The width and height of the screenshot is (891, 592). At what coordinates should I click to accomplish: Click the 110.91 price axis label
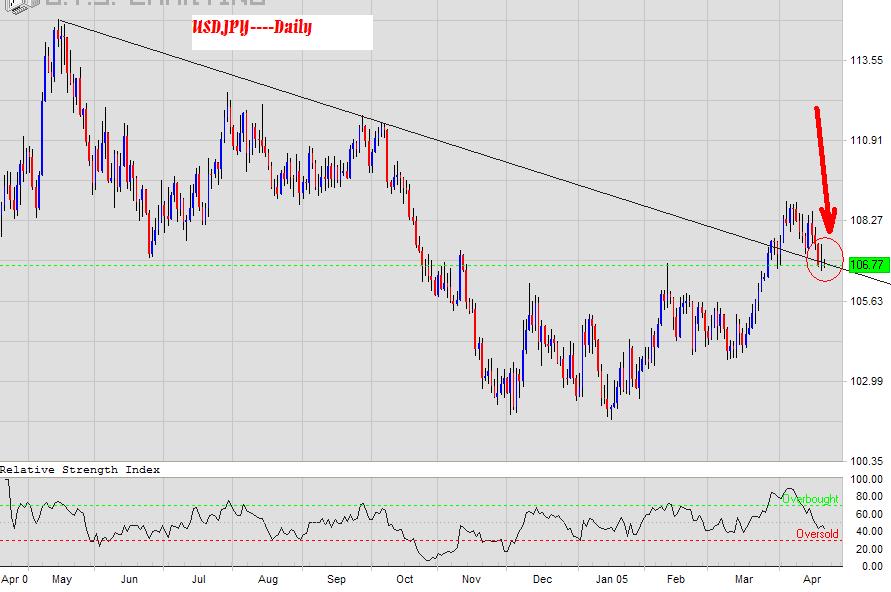click(866, 140)
